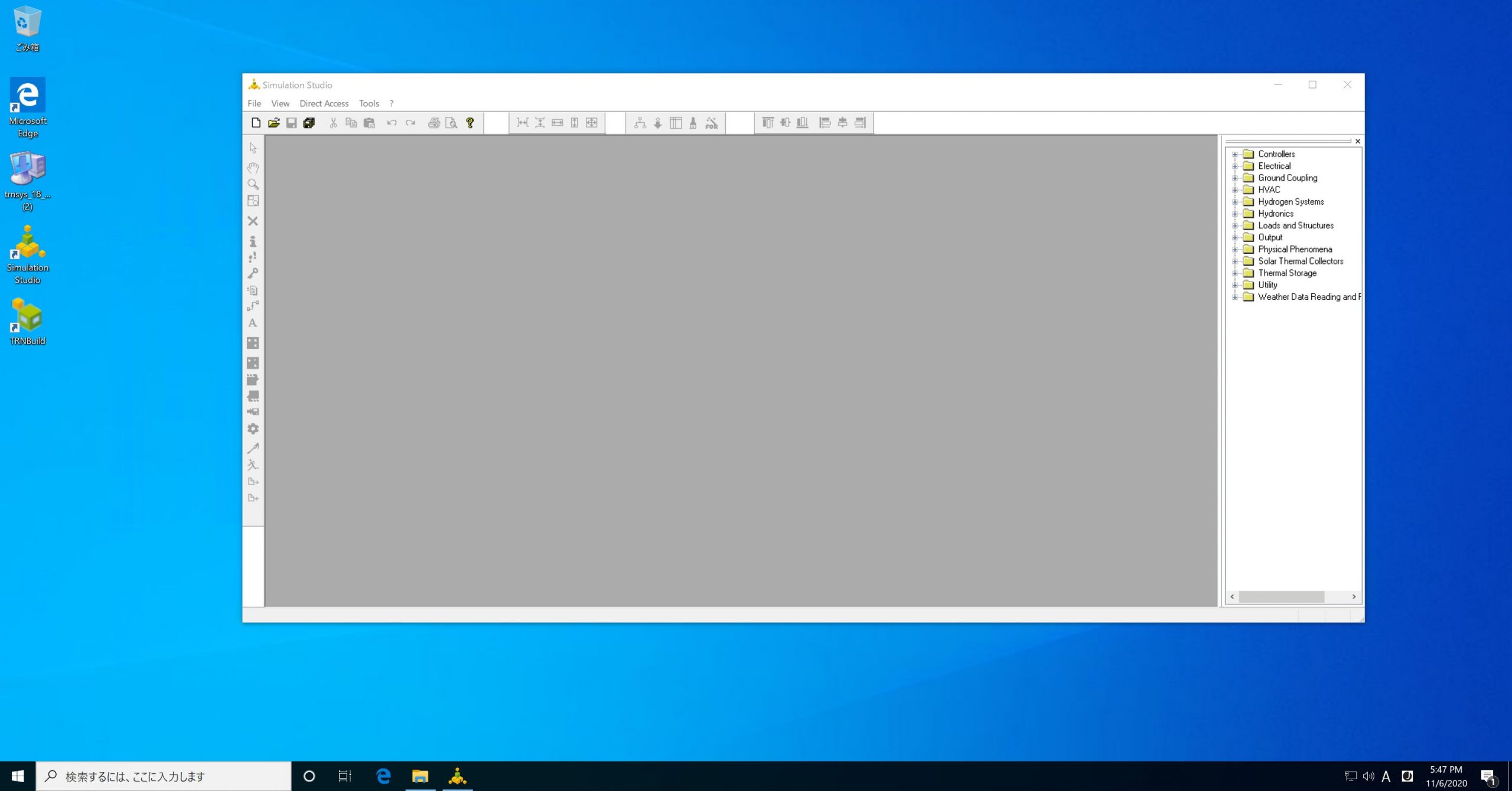The image size is (1512, 791).
Task: Click the right arrow of tree scrollbar
Action: pyautogui.click(x=1354, y=597)
